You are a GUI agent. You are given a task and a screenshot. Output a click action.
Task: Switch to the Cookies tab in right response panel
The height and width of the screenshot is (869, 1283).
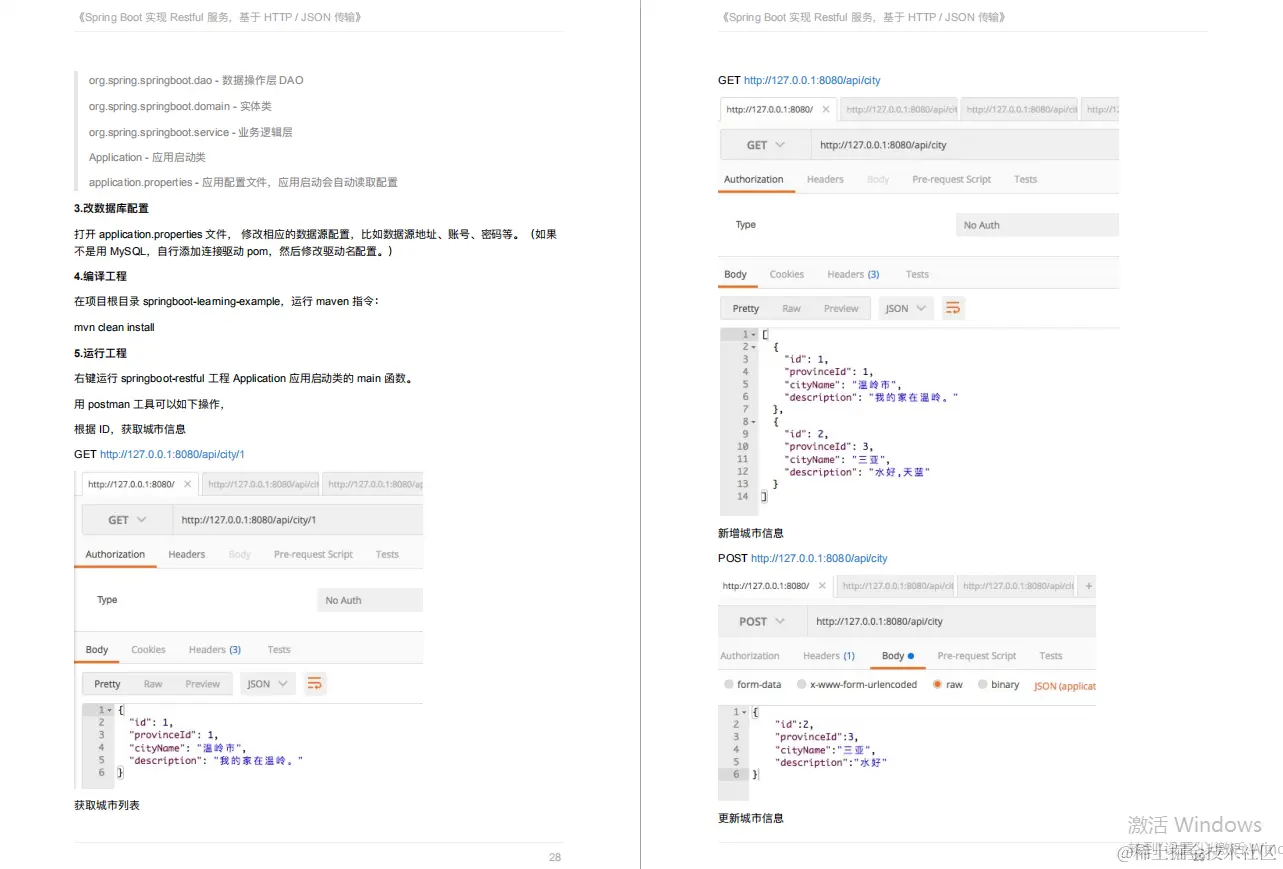coord(787,273)
